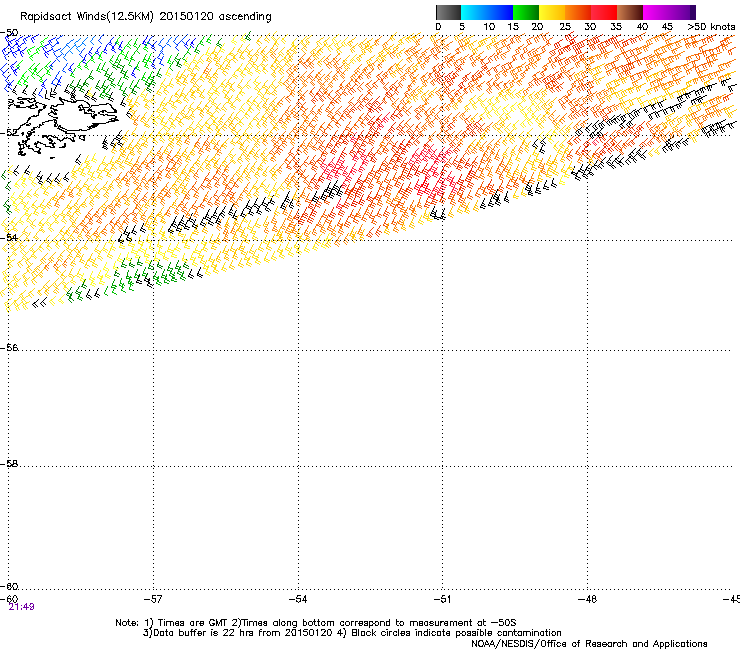Viewport: 740px width, 650px height.
Task: Click the cyan 5-10 knots legend swatch
Action: tap(474, 12)
